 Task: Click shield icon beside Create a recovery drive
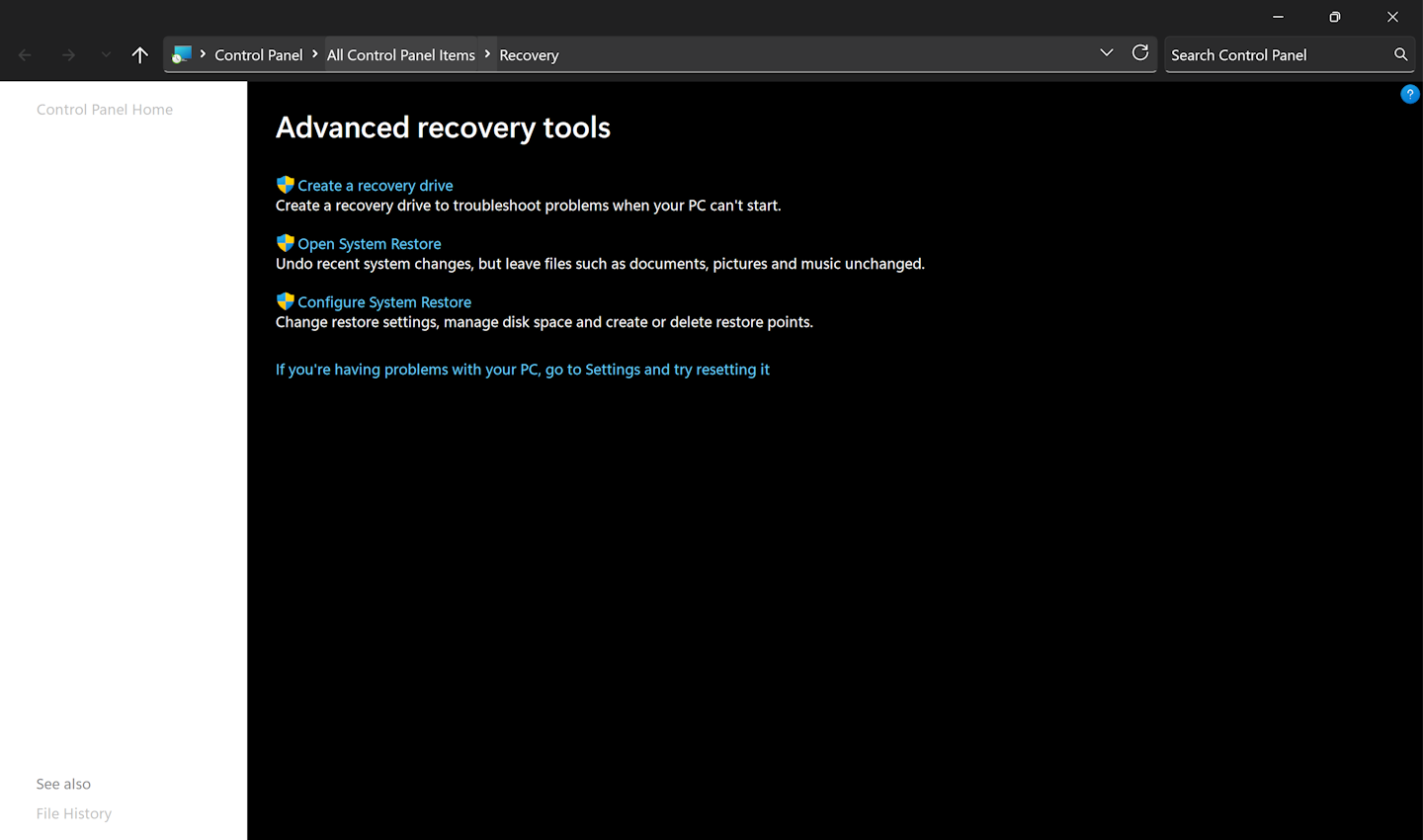(285, 185)
